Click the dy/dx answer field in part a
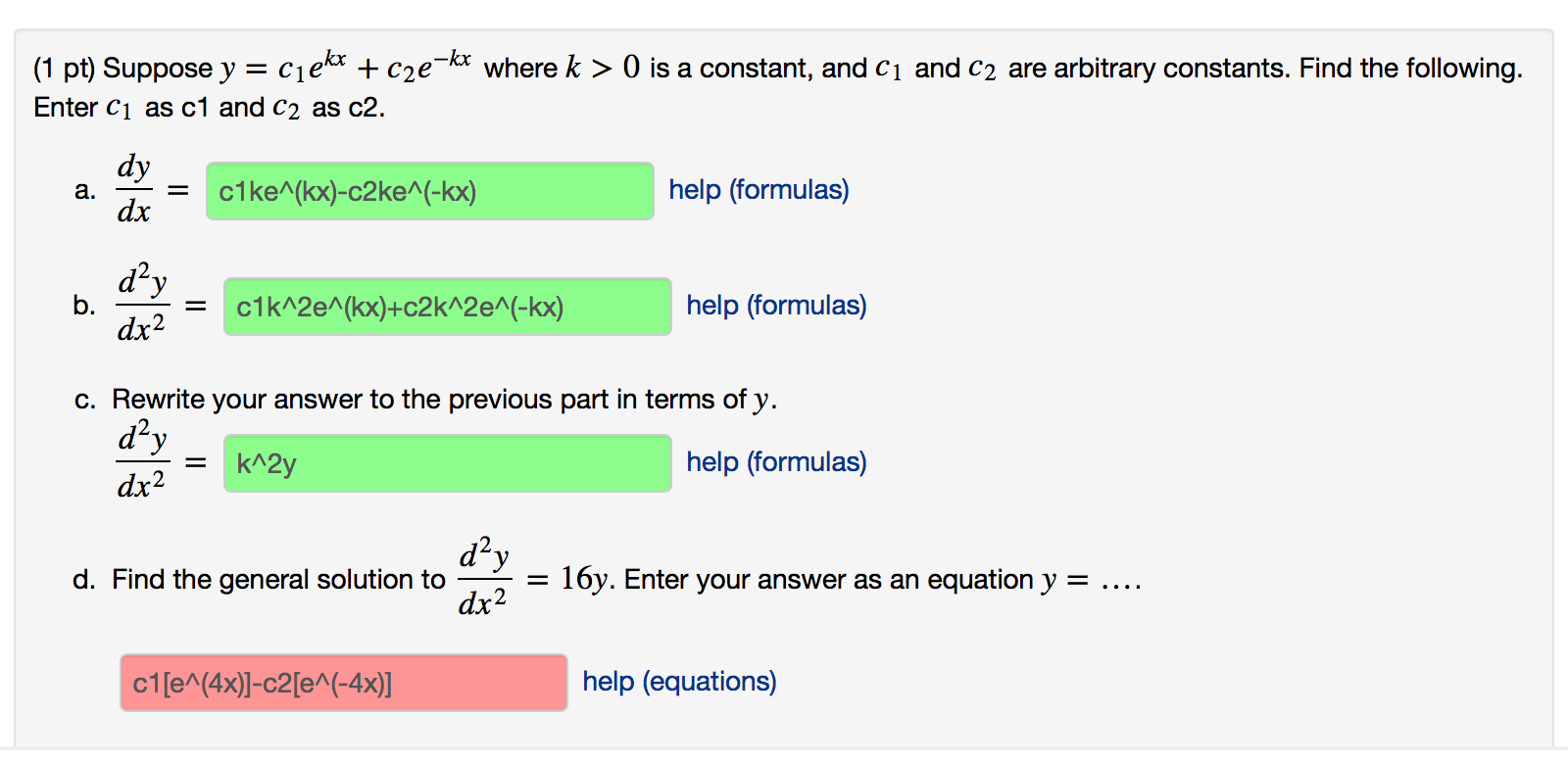Viewport: 1568px width, 764px height. pos(429,191)
